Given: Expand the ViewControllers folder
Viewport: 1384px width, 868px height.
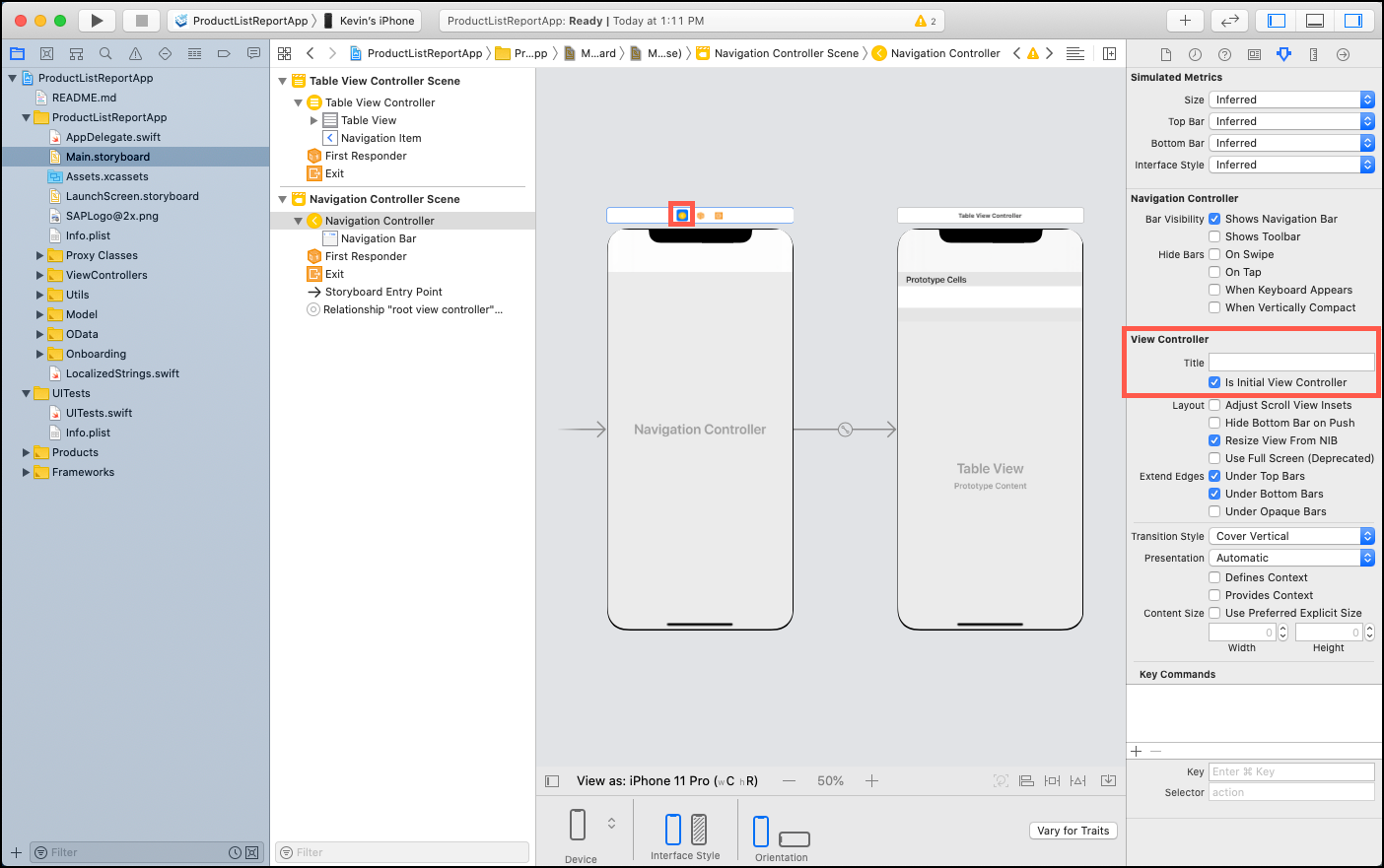Looking at the screenshot, I should (40, 275).
